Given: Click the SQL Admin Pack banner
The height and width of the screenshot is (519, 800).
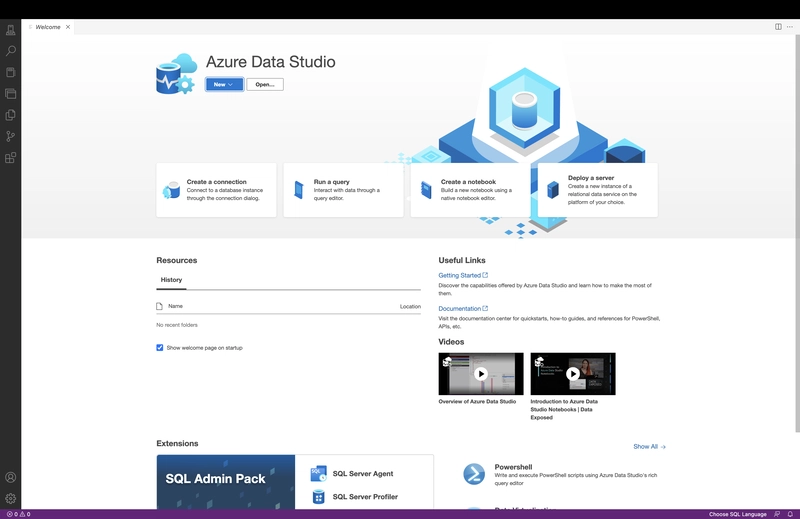Looking at the screenshot, I should point(226,482).
